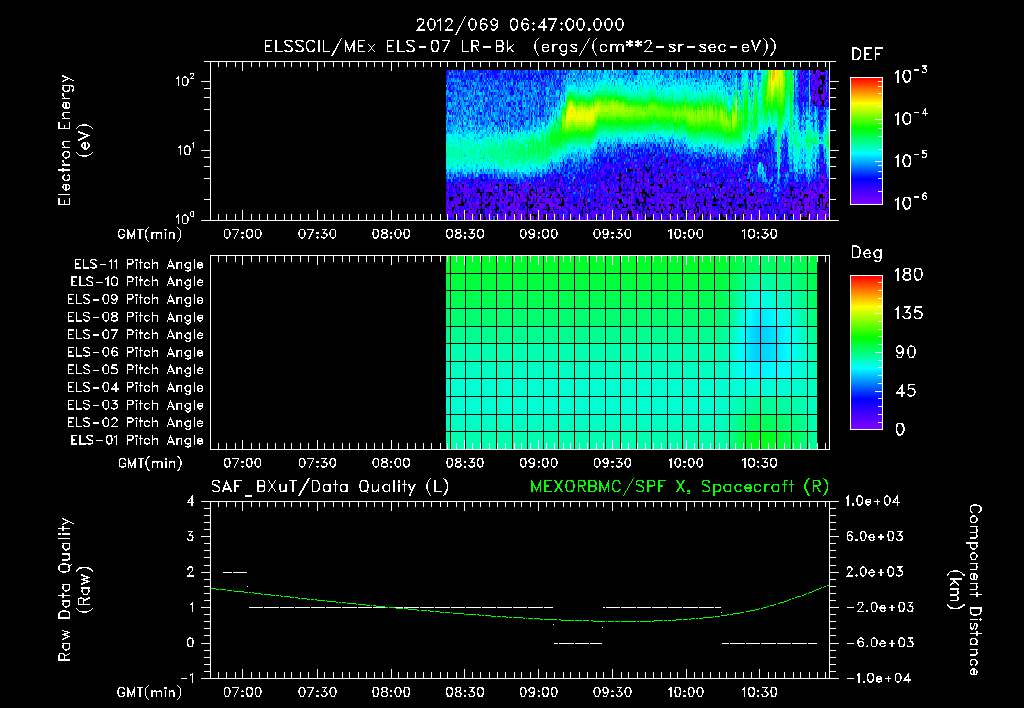
Task: Click the 1.0e+04 right-axis tick label
Action: (x=872, y=501)
